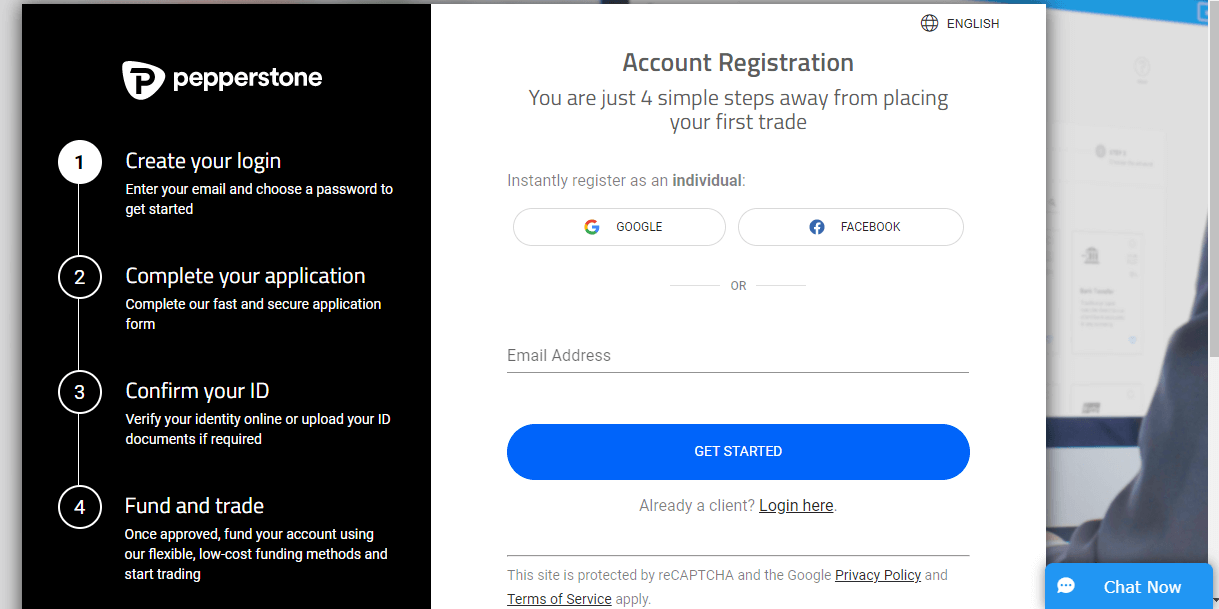Open the Chat Now widget
The image size is (1219, 609).
(1129, 587)
